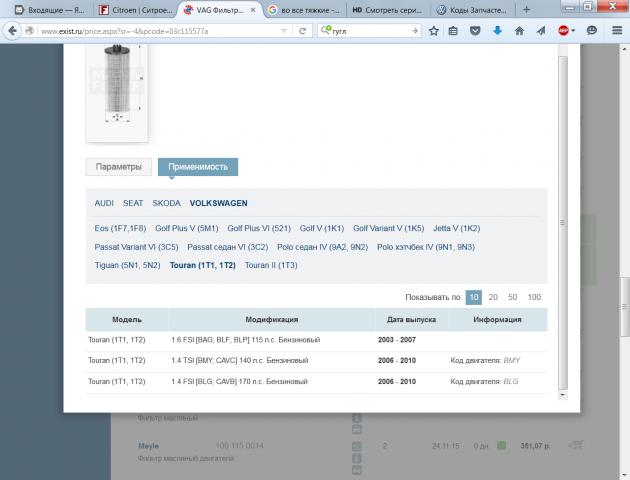The height and width of the screenshot is (480, 630).
Task: Click the popup's vertical scrollbar thumb
Action: (x=562, y=223)
